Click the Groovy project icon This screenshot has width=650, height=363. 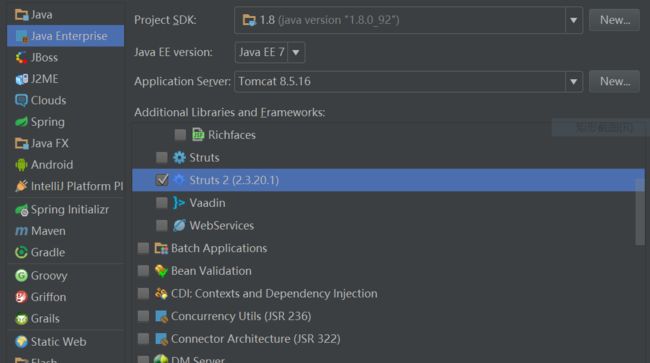[x=21, y=275]
